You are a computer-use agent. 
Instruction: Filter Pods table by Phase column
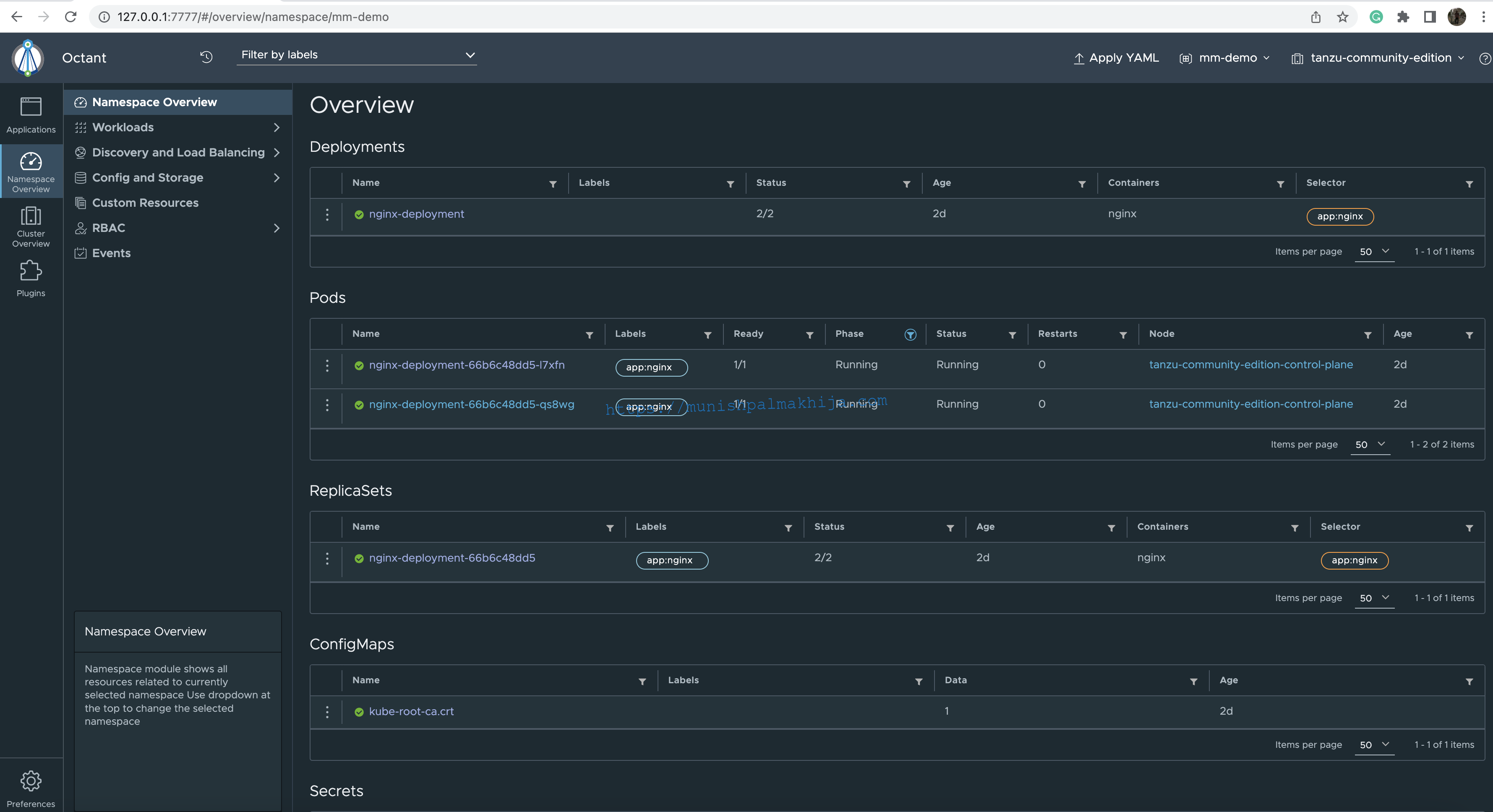click(x=910, y=335)
